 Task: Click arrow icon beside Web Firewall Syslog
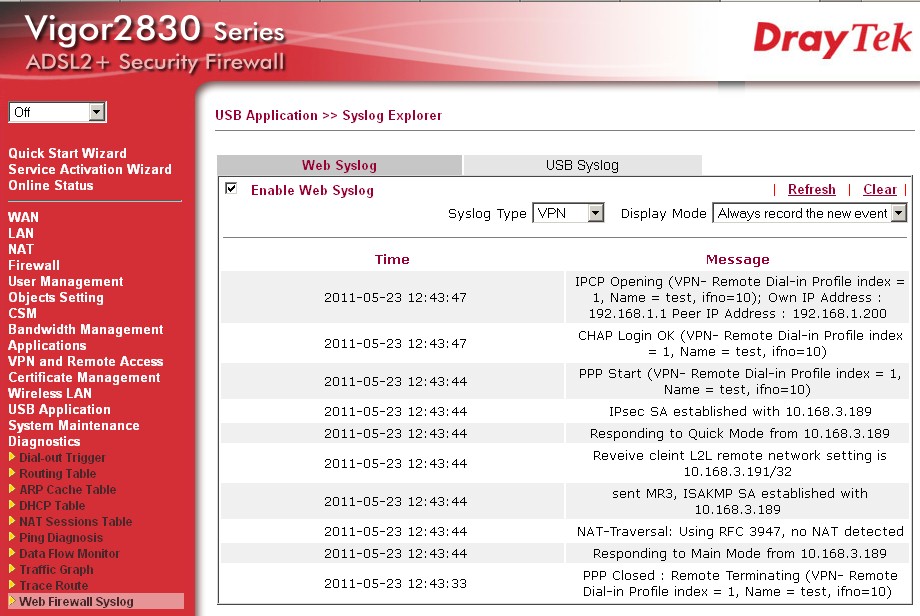pyautogui.click(x=12, y=601)
